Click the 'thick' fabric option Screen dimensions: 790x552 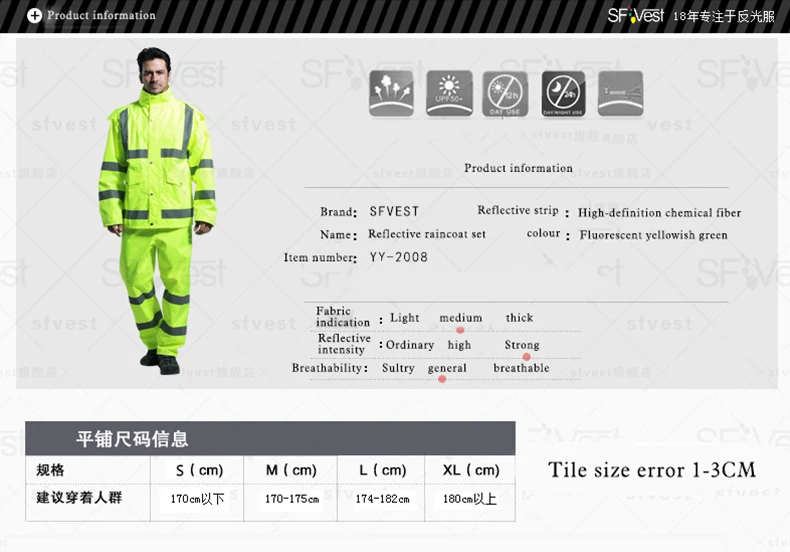pos(519,318)
